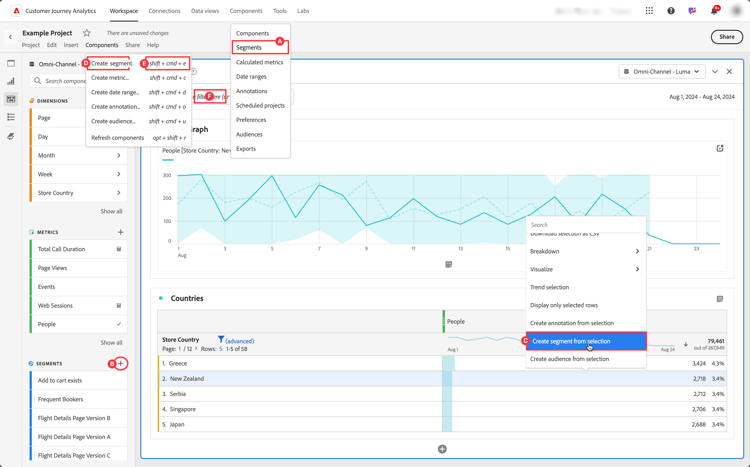
Task: Expand the Breakdown submenu arrow
Action: [637, 251]
